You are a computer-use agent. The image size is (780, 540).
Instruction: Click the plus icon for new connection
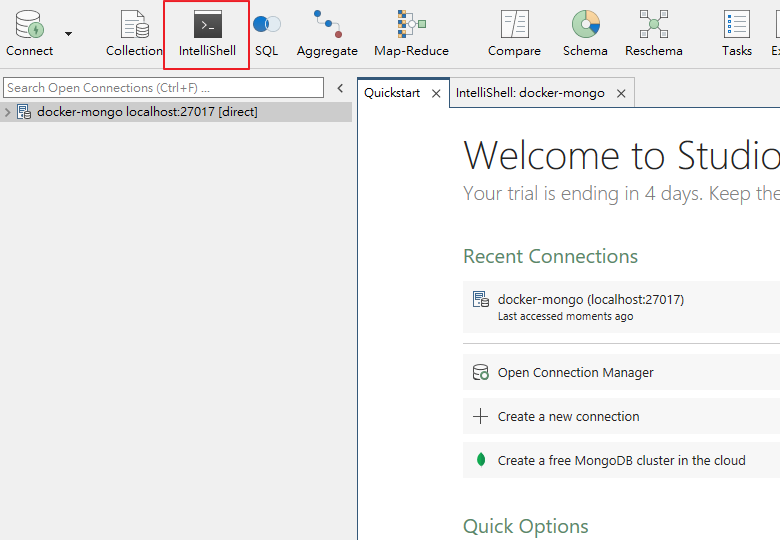pyautogui.click(x=481, y=416)
